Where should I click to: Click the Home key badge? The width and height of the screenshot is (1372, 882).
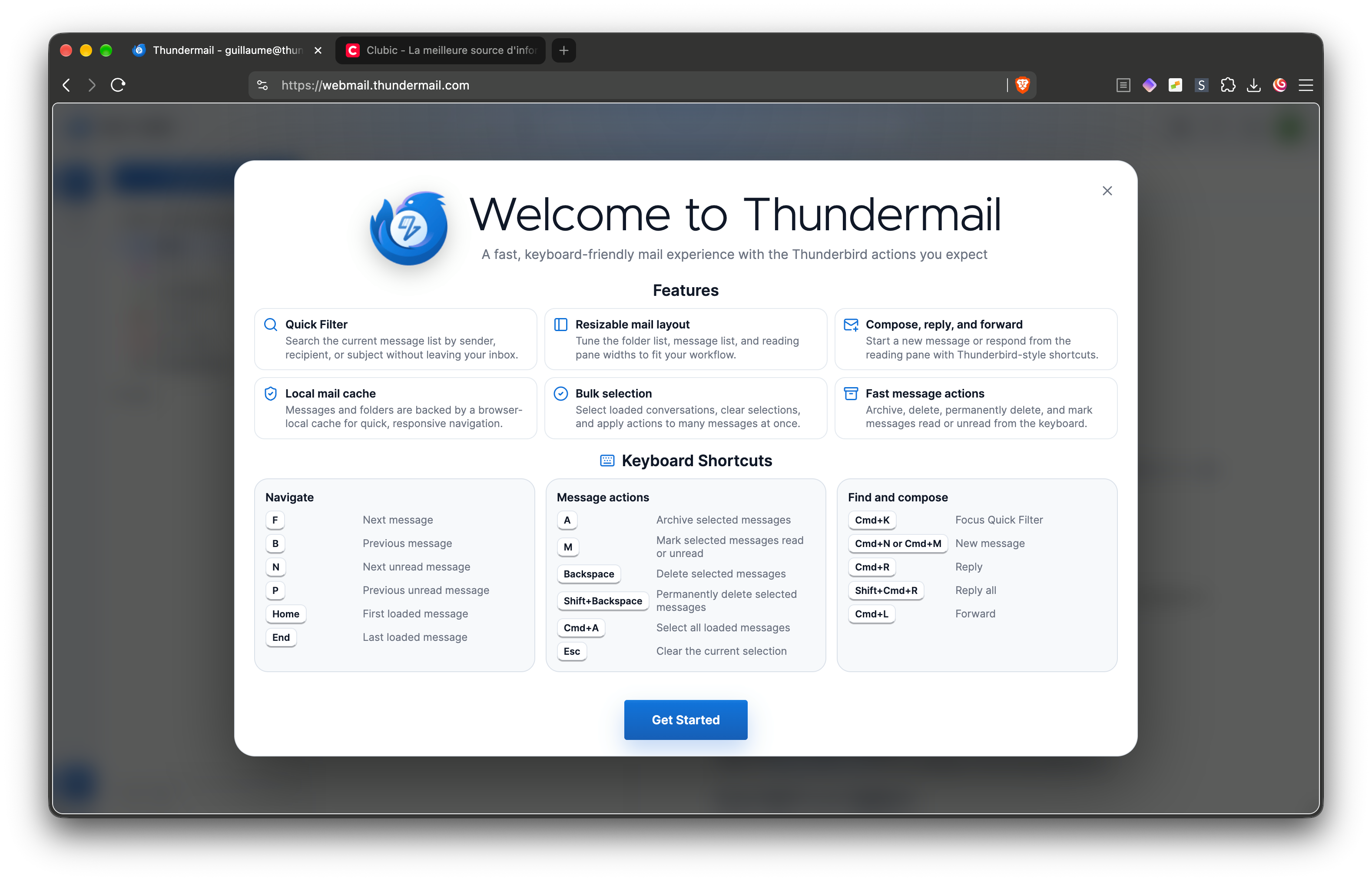pyautogui.click(x=286, y=614)
